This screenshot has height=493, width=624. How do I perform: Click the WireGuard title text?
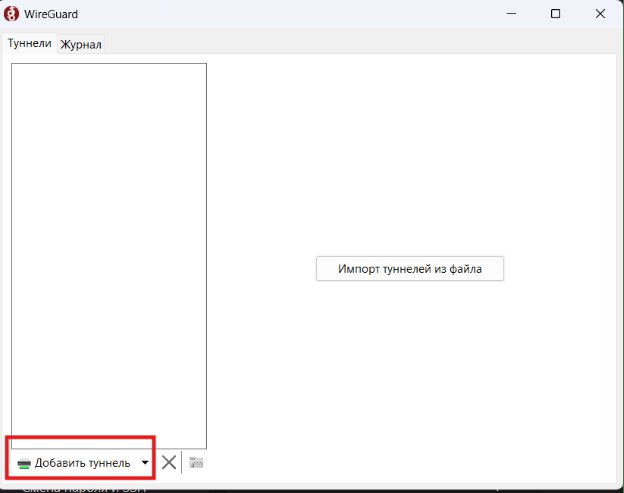click(x=53, y=14)
